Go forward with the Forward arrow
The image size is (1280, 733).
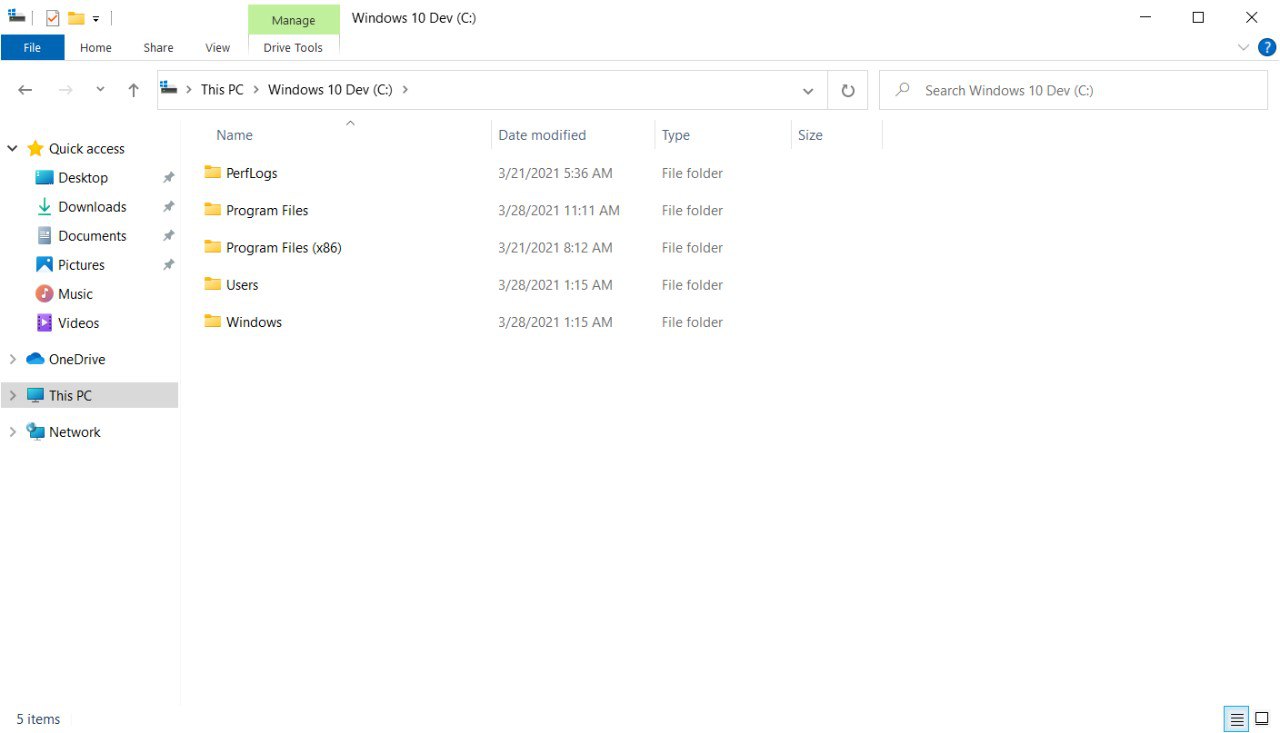click(66, 90)
